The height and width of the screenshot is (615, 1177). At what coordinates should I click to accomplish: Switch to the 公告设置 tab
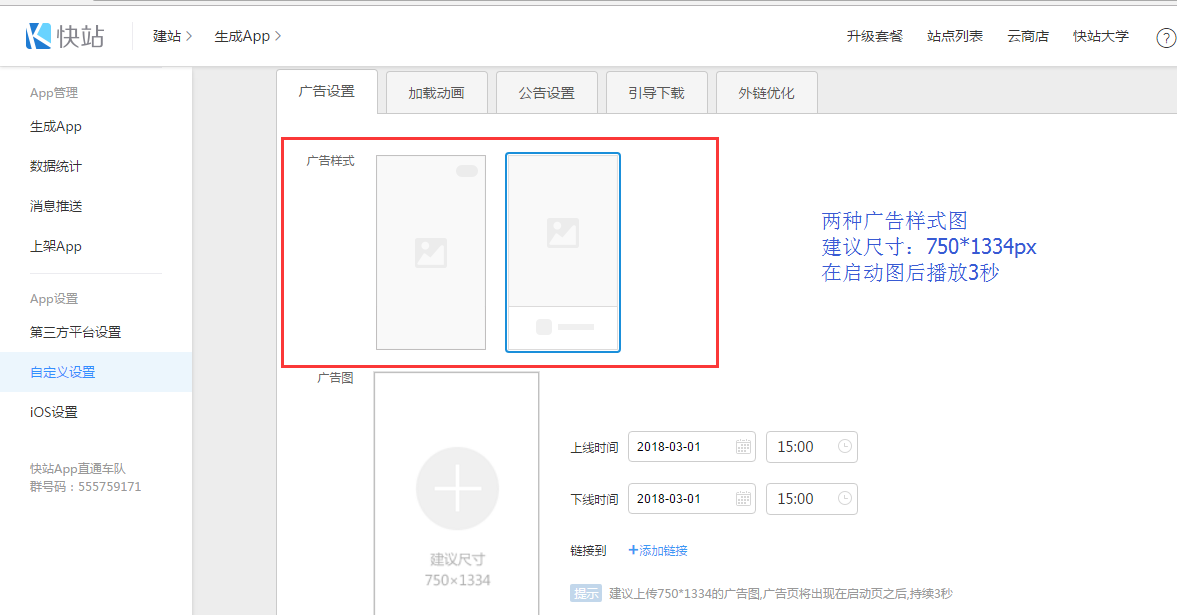546,93
